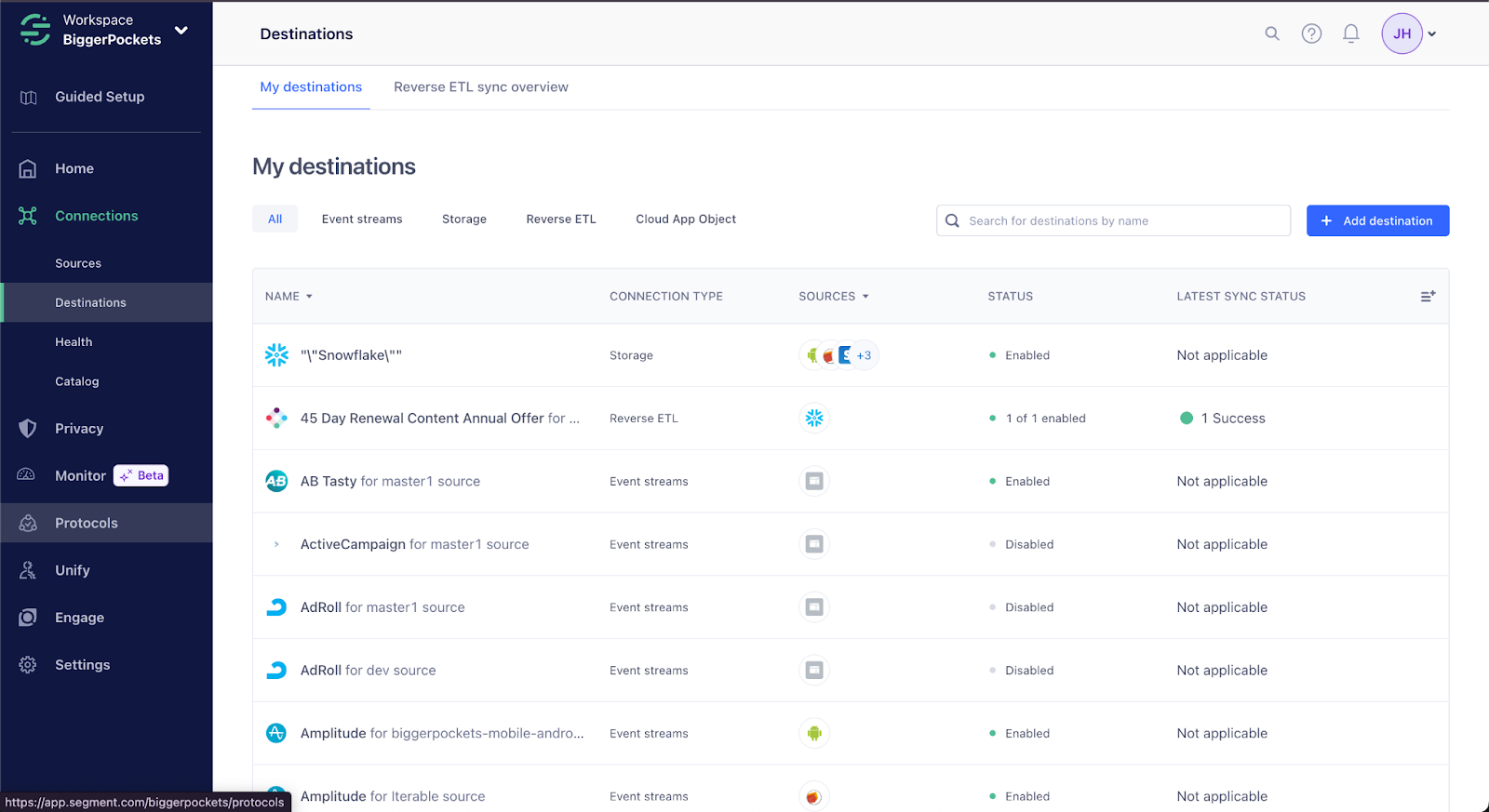1489x812 pixels.
Task: Click the table column settings icon
Action: (x=1428, y=296)
